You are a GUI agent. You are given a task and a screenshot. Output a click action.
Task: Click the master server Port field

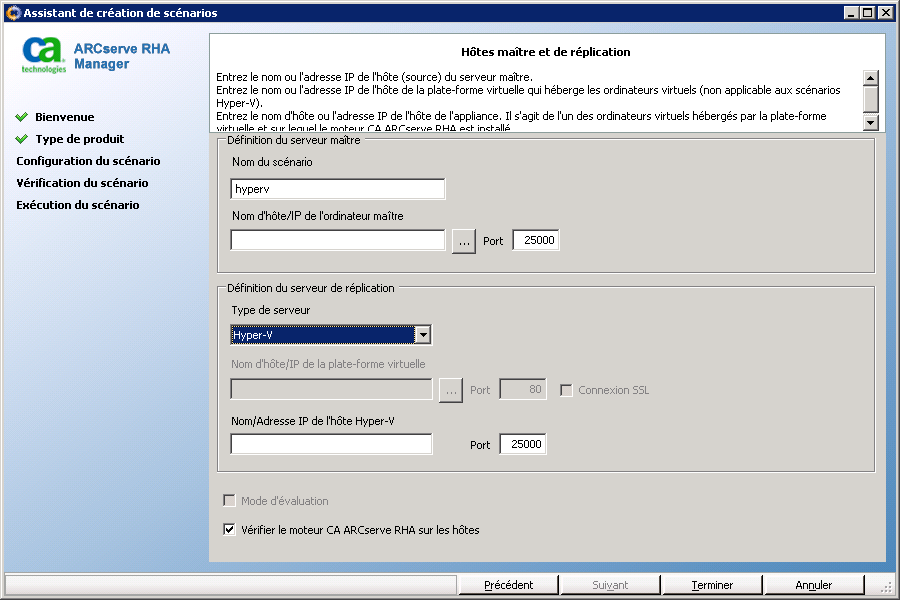[535, 240]
